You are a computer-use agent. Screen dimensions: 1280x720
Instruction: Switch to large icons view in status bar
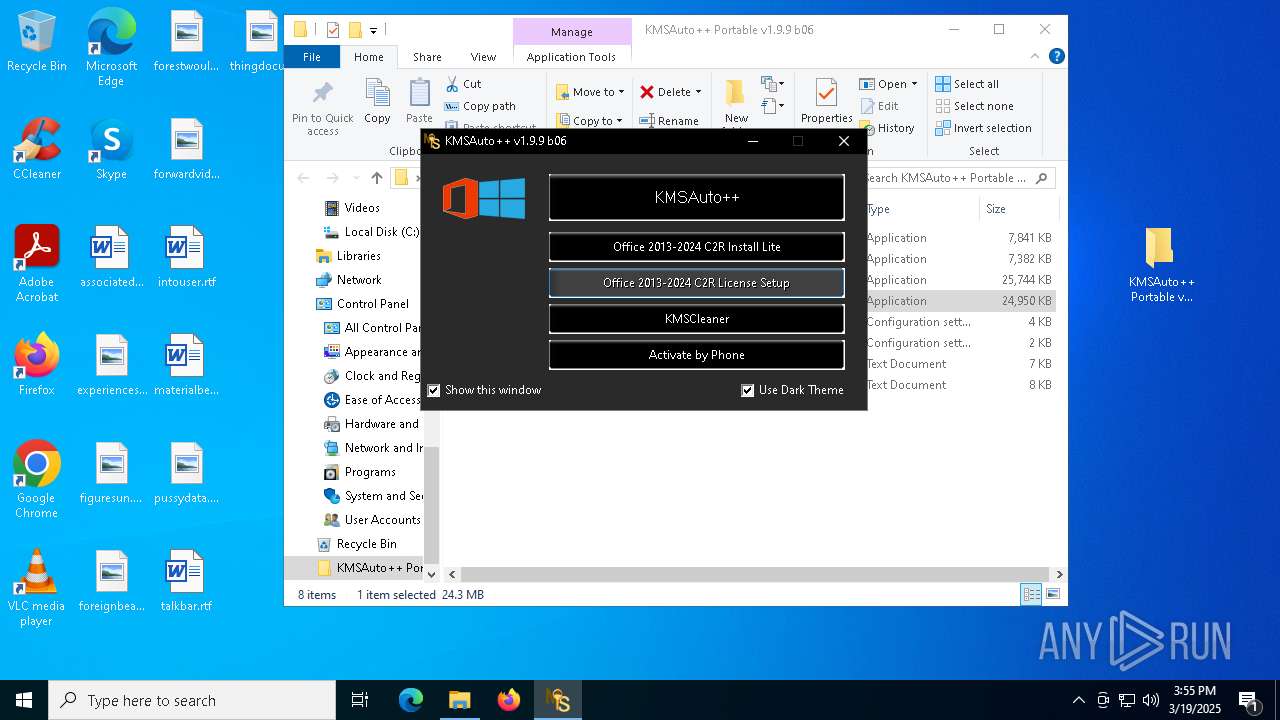point(1052,594)
